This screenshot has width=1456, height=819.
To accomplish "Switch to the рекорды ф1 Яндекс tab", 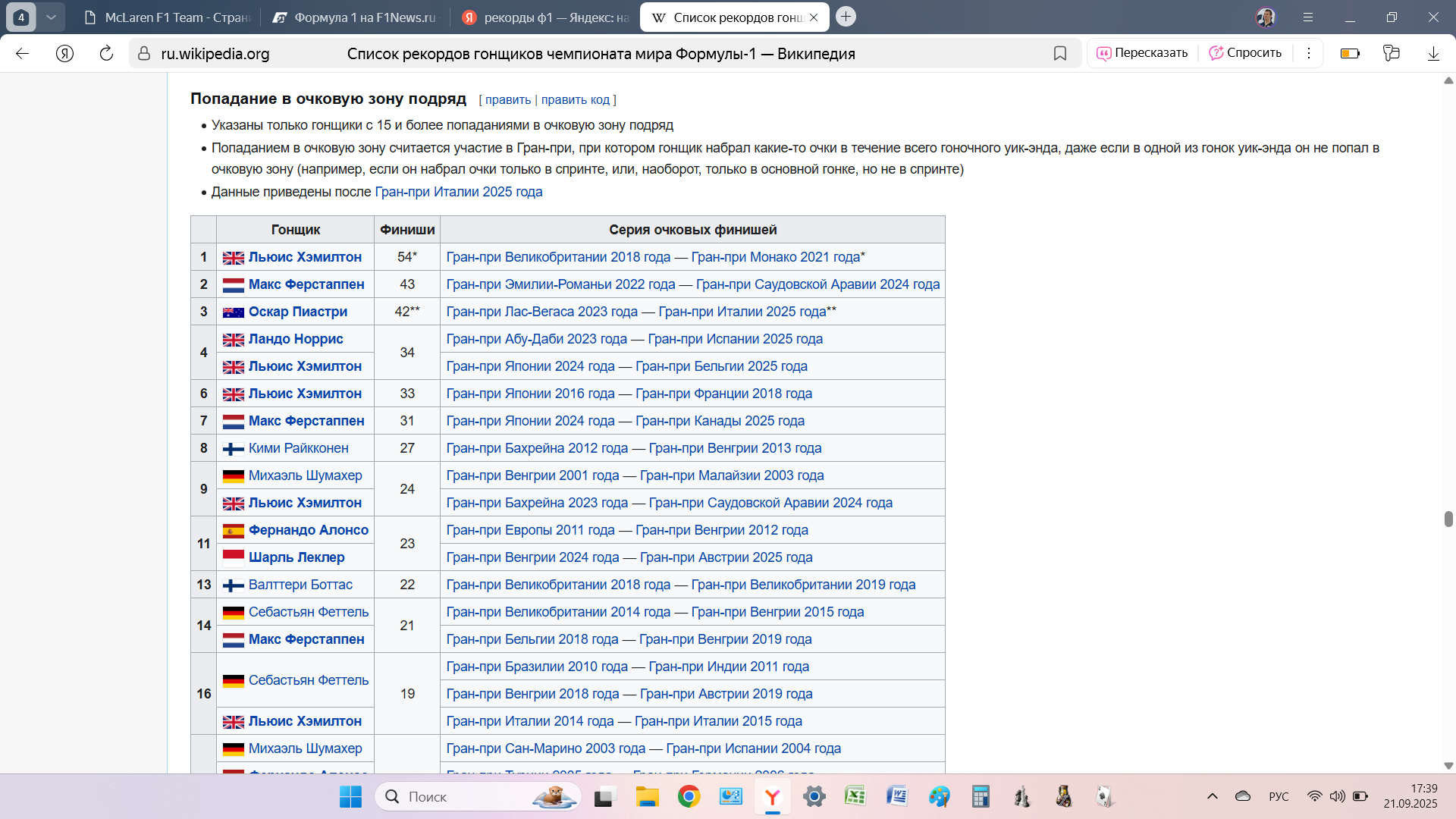I will pyautogui.click(x=544, y=17).
